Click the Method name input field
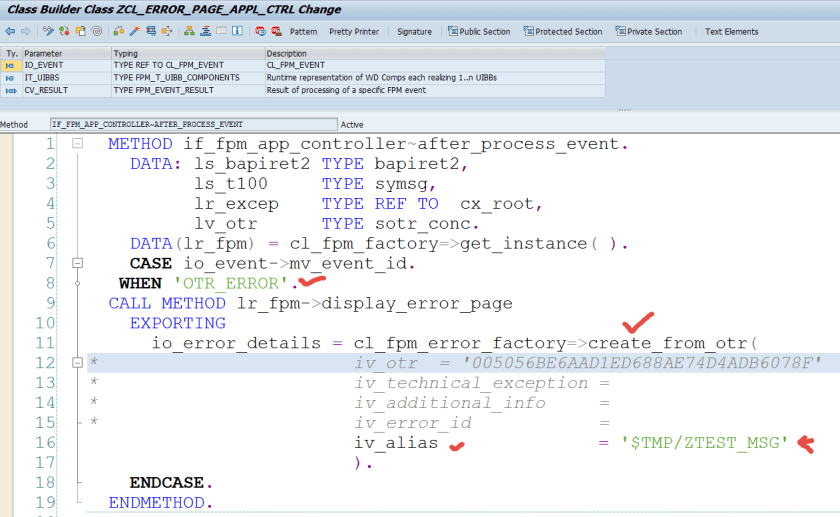 (x=192, y=125)
